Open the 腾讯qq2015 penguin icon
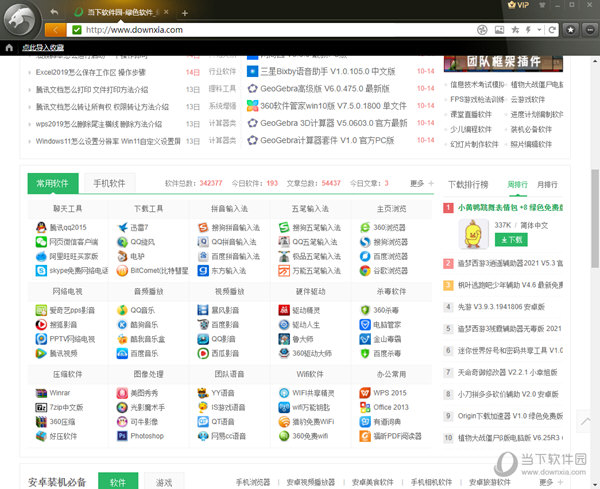 pyautogui.click(x=41, y=227)
